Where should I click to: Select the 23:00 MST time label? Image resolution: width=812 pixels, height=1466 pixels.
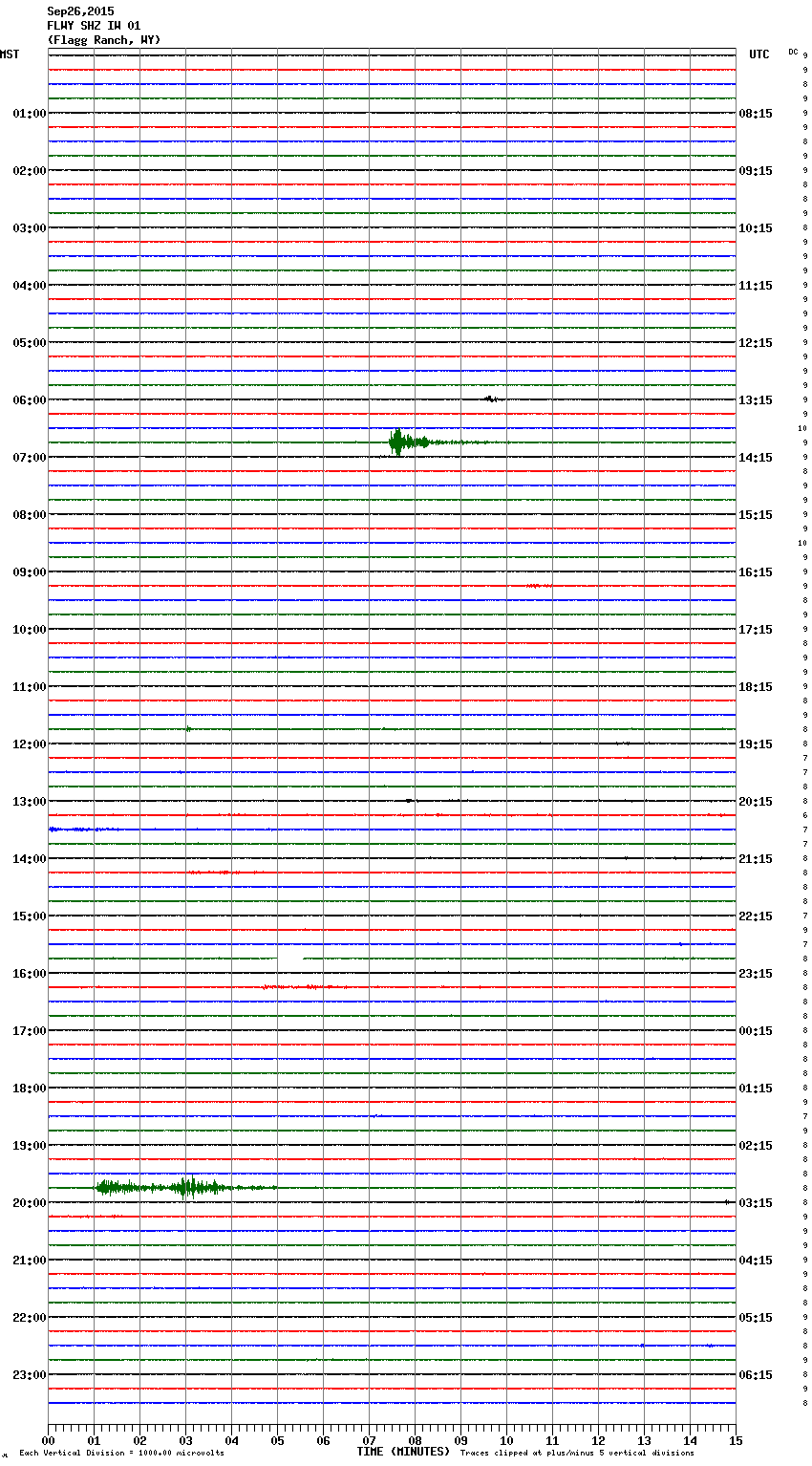coord(29,1375)
